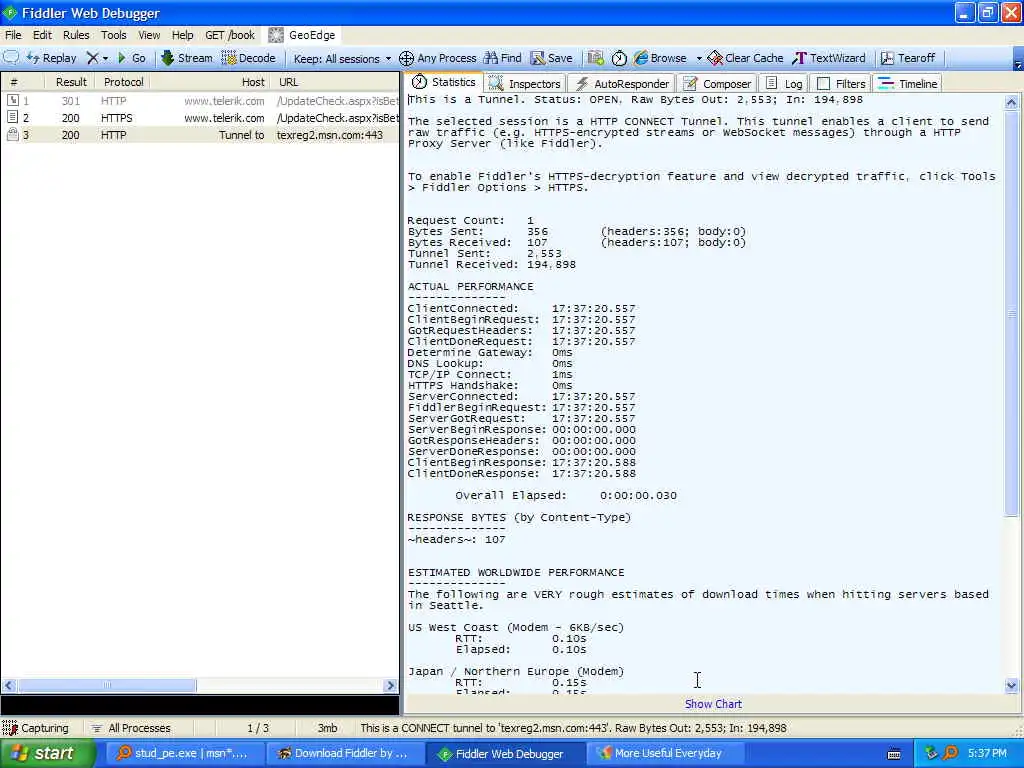Click session 2 document icon

pos(12,118)
